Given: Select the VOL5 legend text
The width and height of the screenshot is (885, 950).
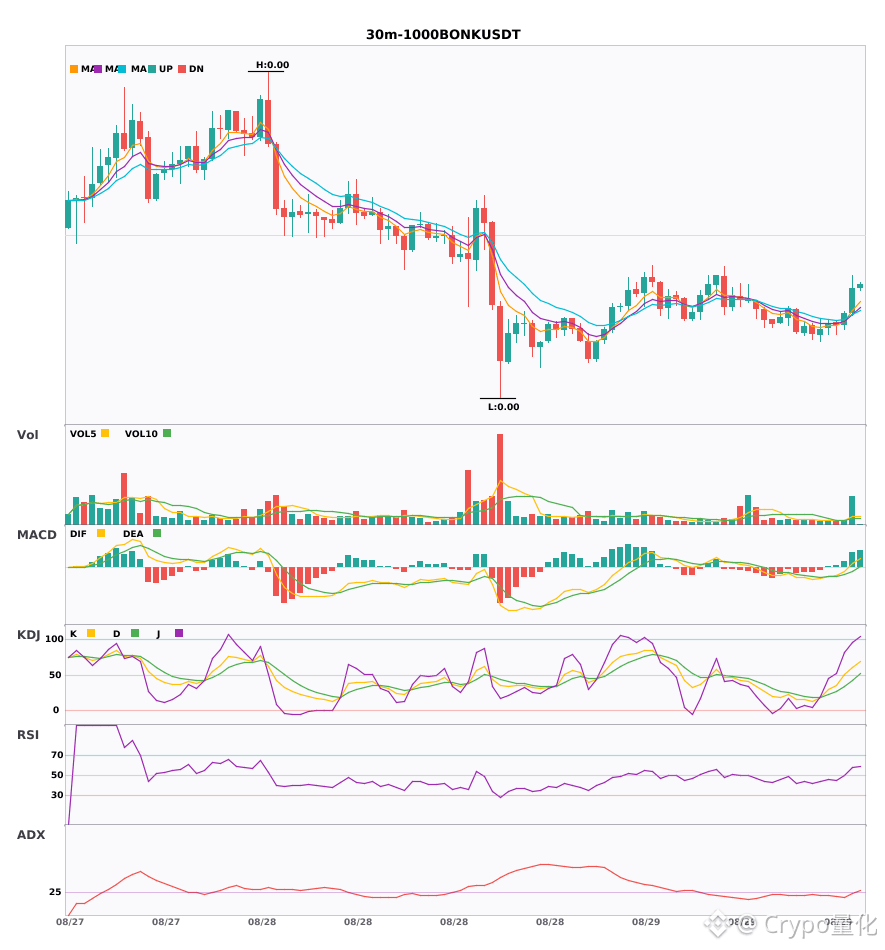Looking at the screenshot, I should point(83,434).
